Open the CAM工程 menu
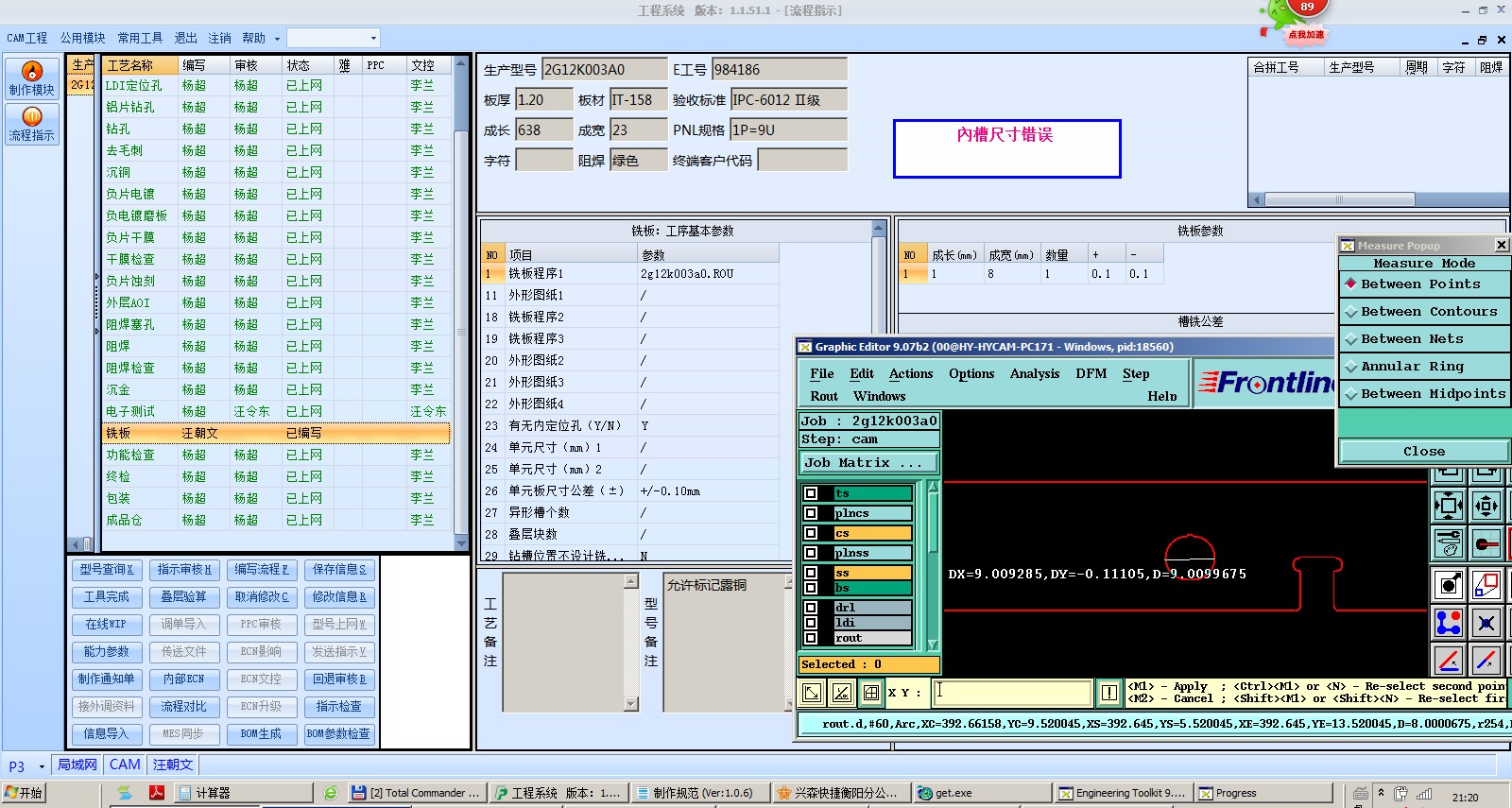The image size is (1512, 808). coord(26,38)
